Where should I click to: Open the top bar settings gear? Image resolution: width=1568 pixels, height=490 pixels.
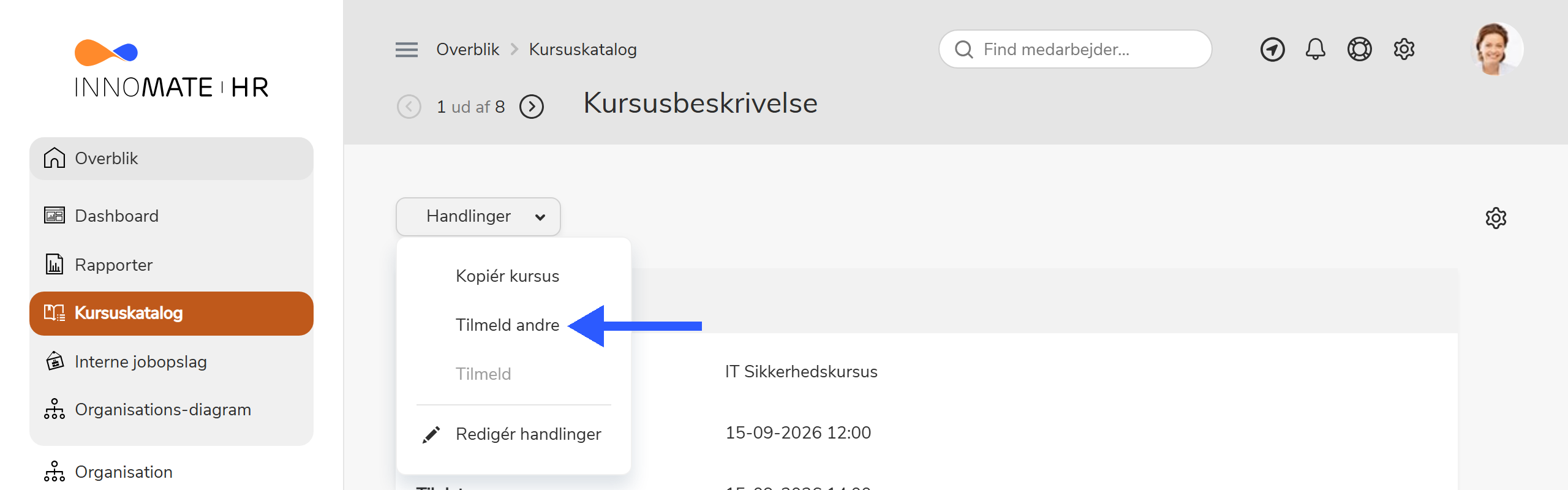tap(1404, 49)
